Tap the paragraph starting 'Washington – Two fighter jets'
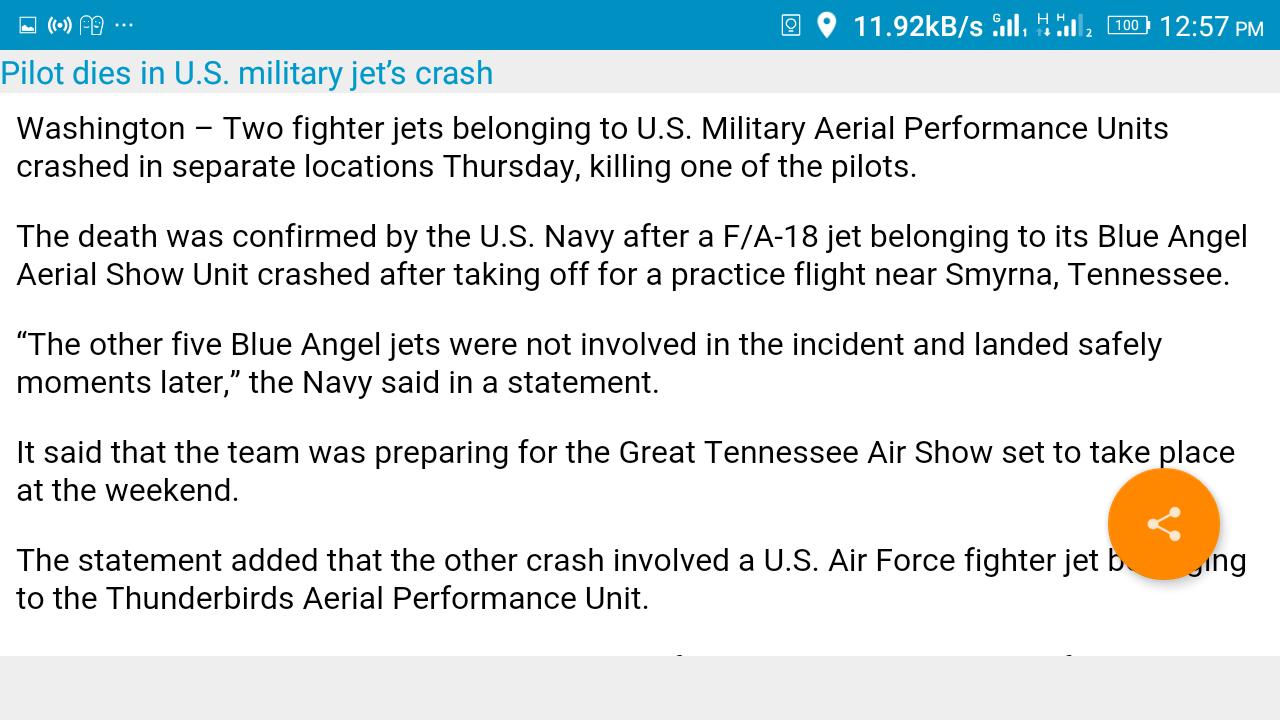The height and width of the screenshot is (720, 1280). [592, 147]
